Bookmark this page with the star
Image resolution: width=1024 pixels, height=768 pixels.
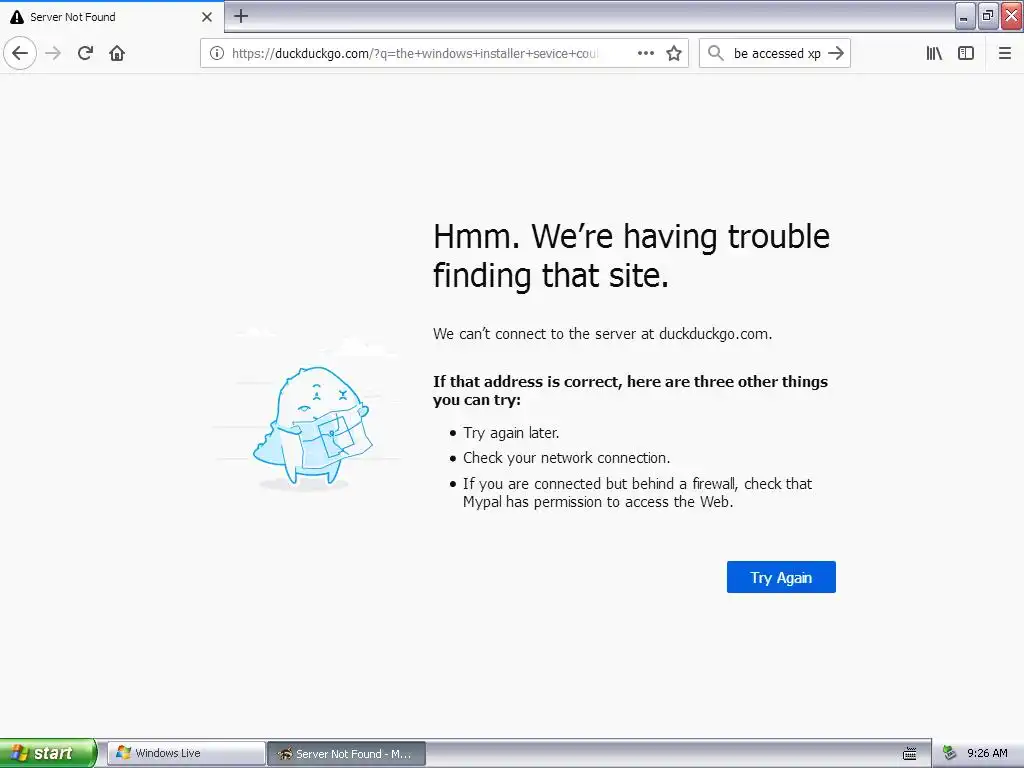click(x=674, y=53)
